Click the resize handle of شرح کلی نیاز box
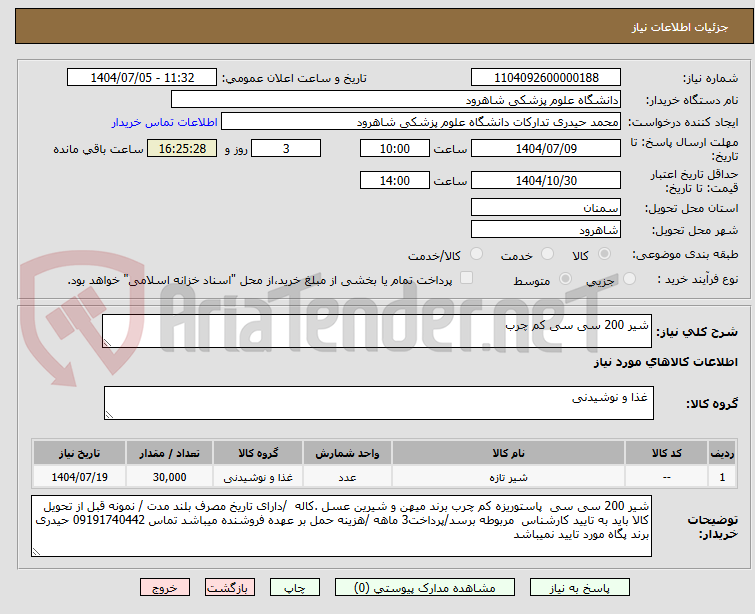This screenshot has height=614, width=755. point(107,343)
